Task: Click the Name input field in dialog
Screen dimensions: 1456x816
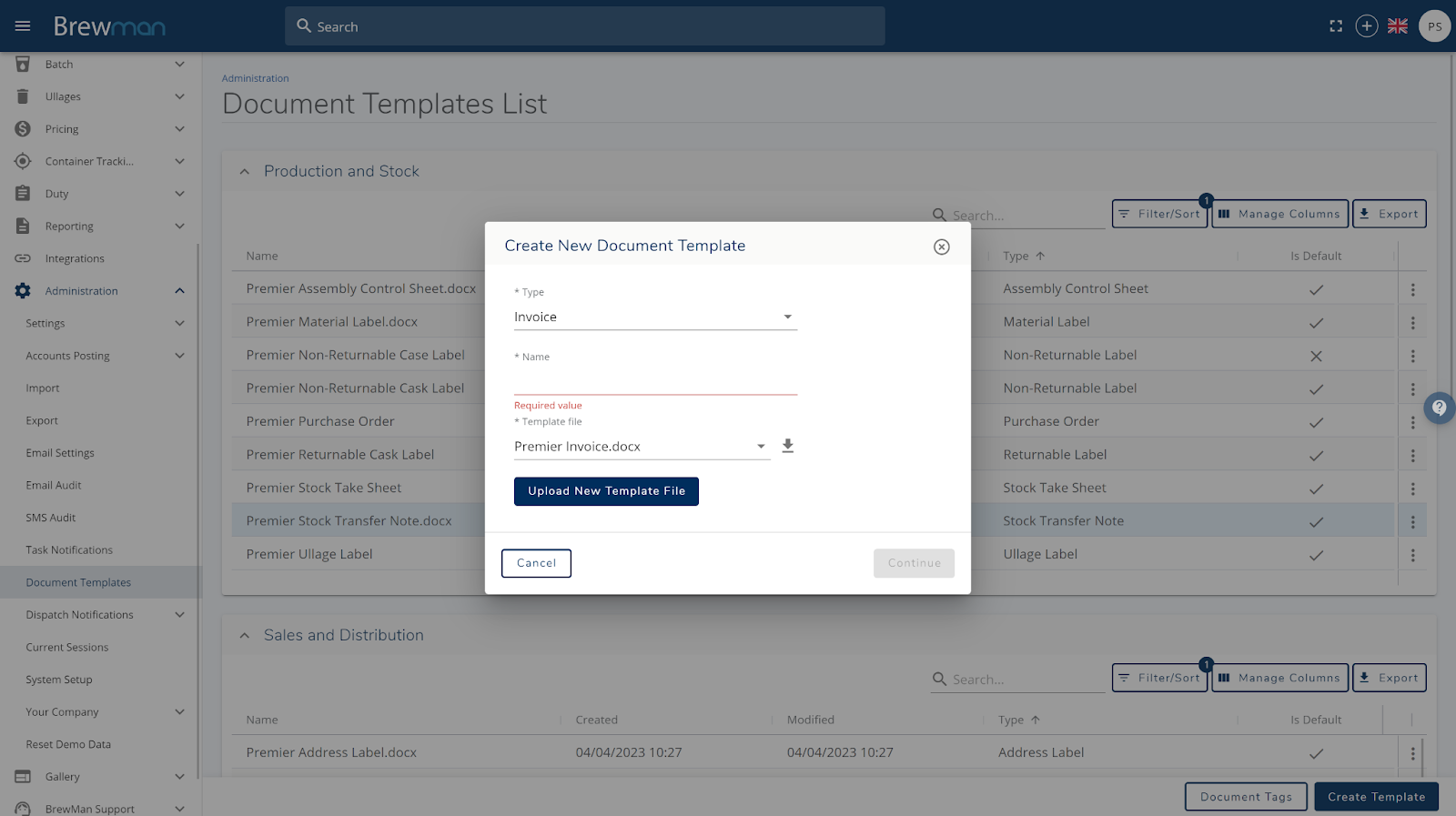Action: pos(655,382)
